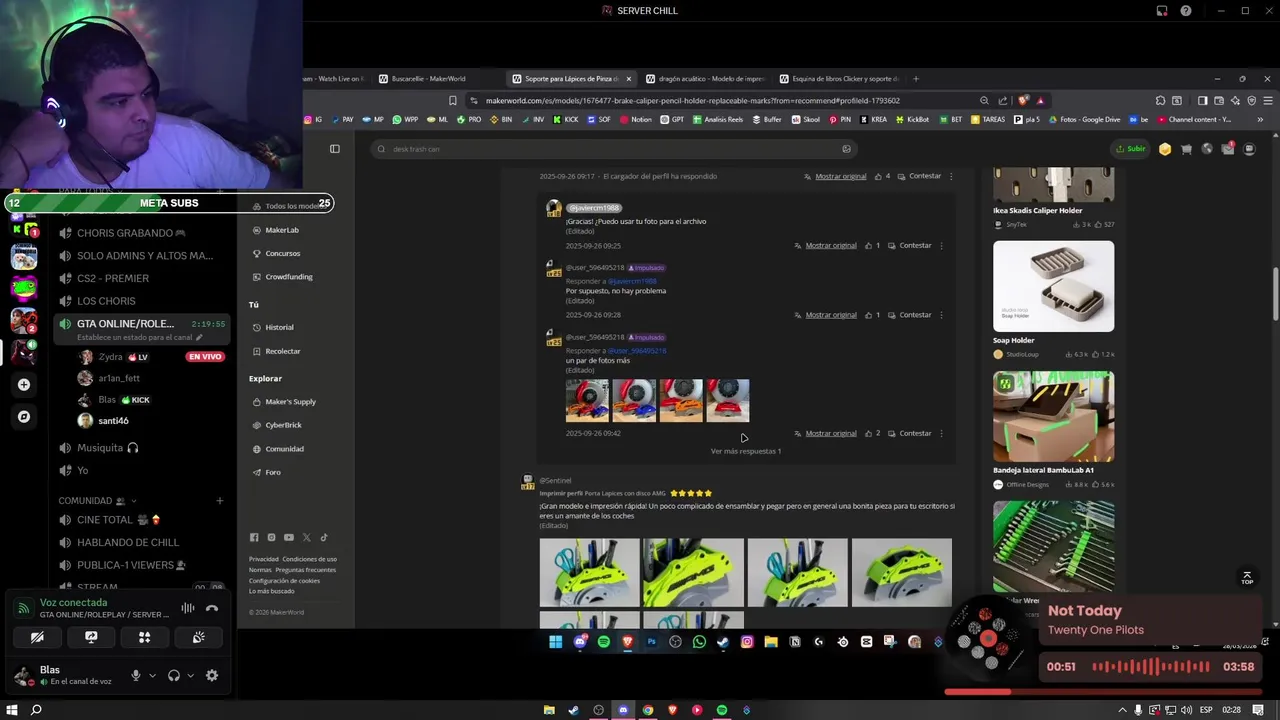Add a server with the plus button

point(24,384)
